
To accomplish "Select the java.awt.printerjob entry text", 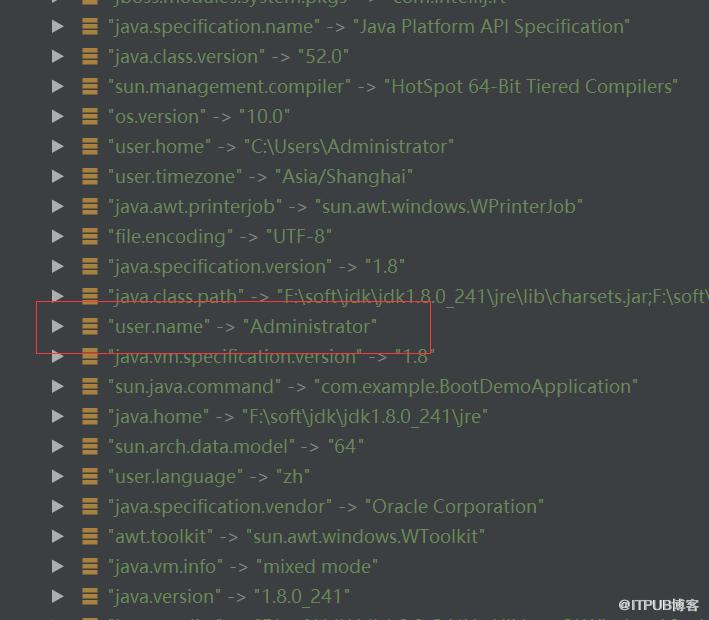I will pos(345,207).
